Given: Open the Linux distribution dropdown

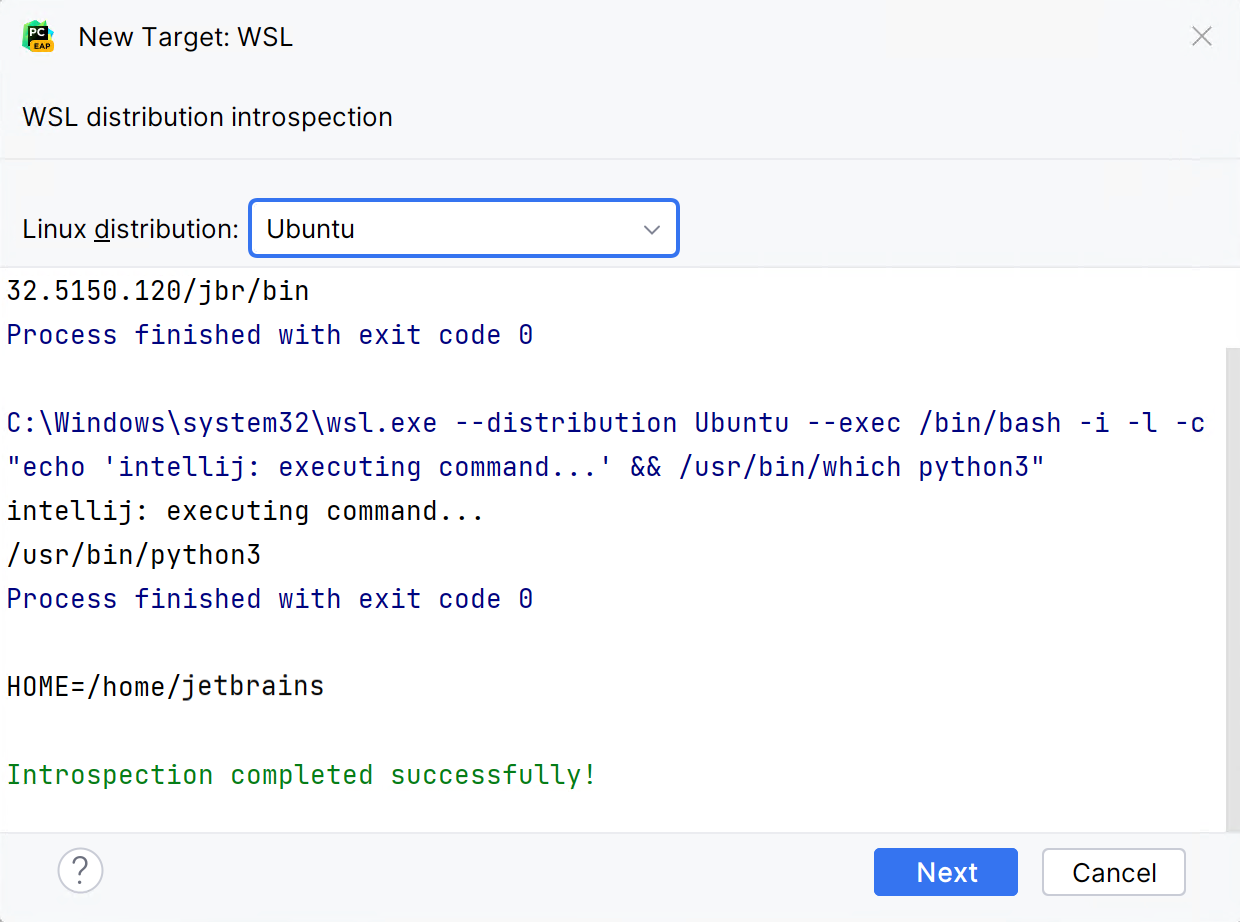Looking at the screenshot, I should 463,229.
